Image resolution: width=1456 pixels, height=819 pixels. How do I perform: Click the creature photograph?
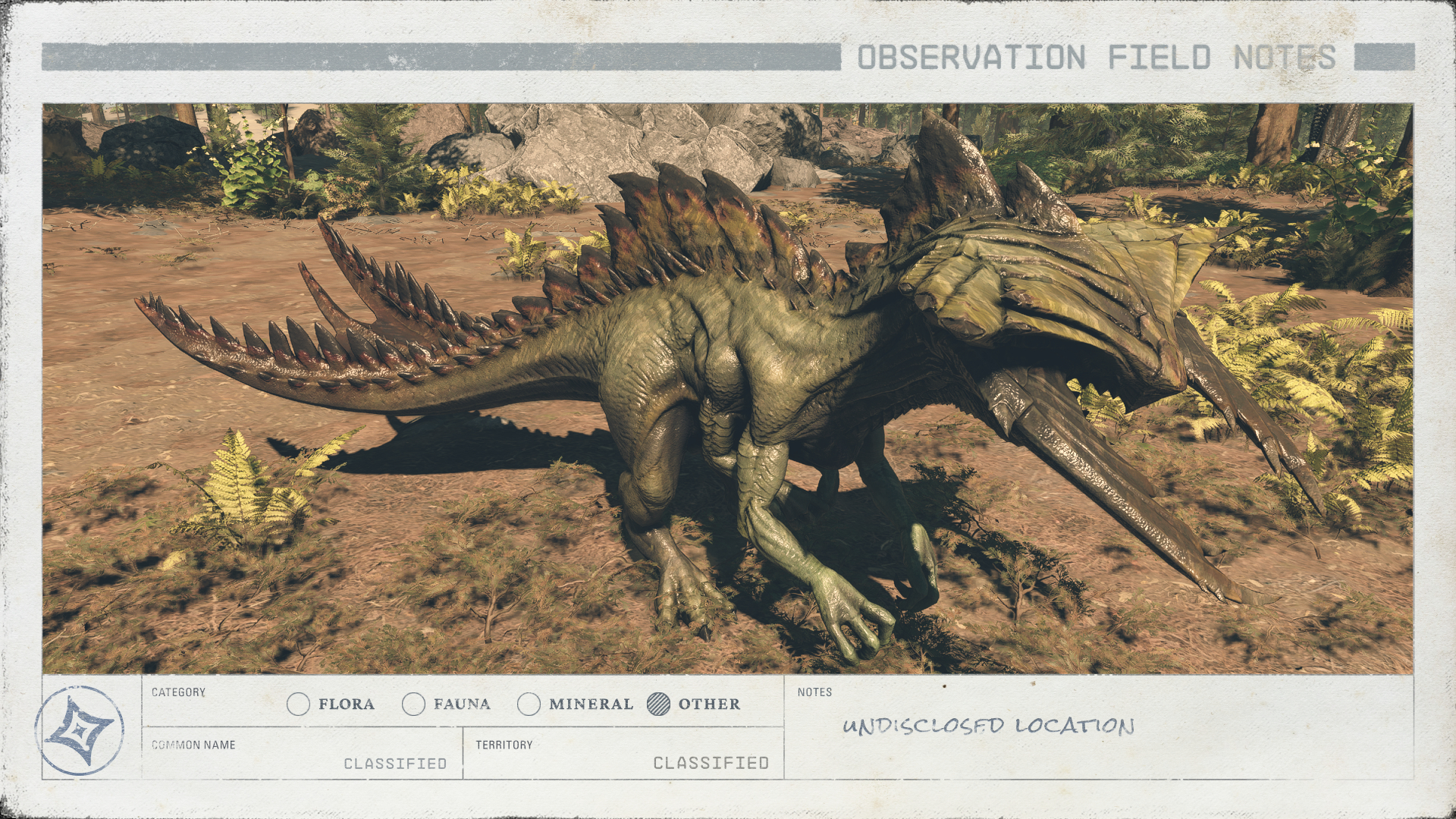728,389
